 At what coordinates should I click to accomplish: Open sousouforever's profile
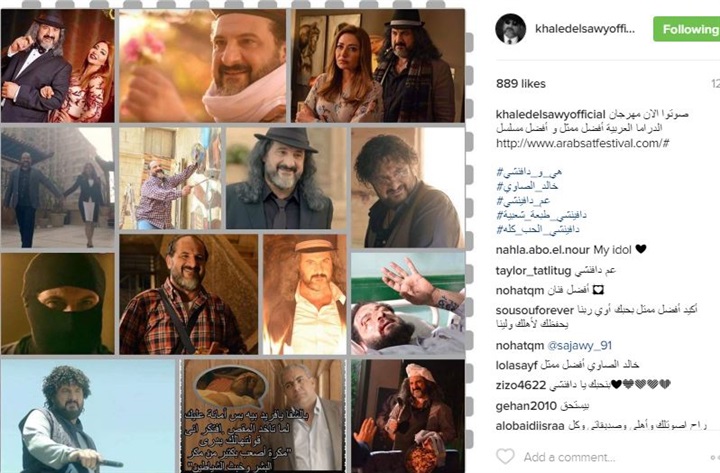(x=535, y=310)
